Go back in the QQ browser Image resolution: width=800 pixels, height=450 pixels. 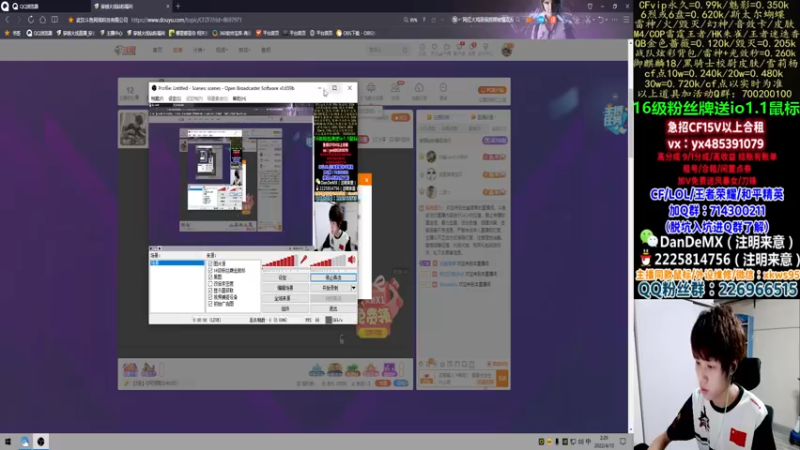(x=7, y=20)
